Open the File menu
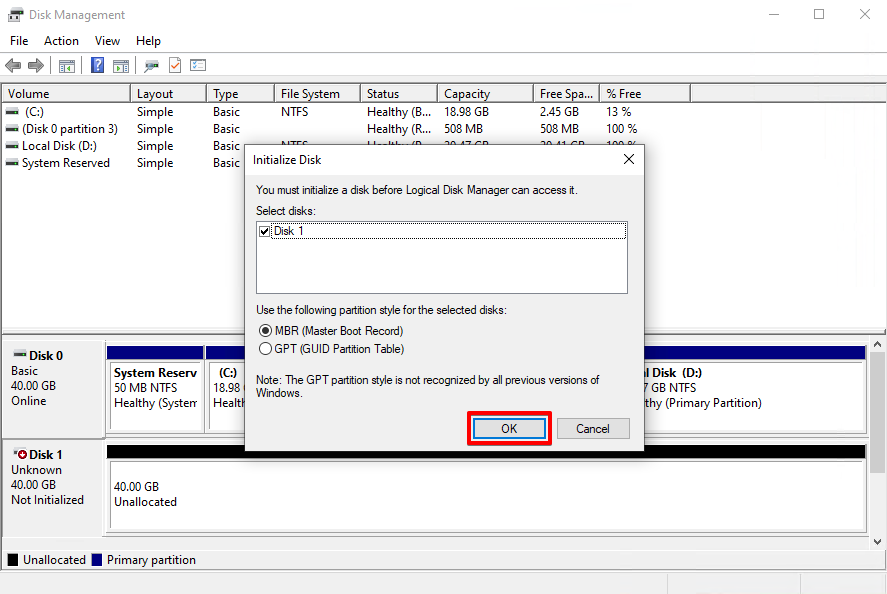 (x=19, y=41)
